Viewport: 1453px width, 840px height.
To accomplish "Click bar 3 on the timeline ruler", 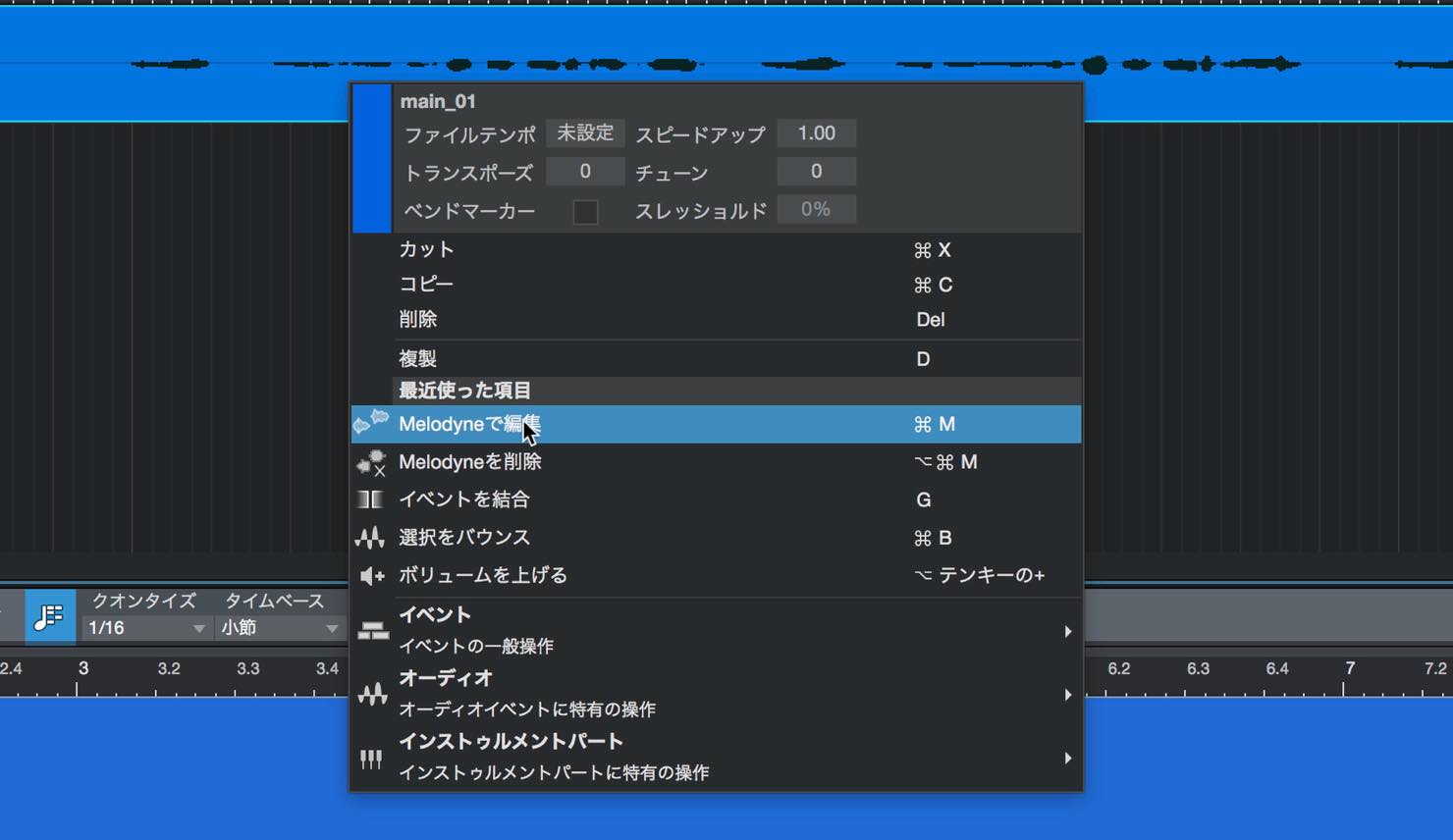I will tap(83, 669).
